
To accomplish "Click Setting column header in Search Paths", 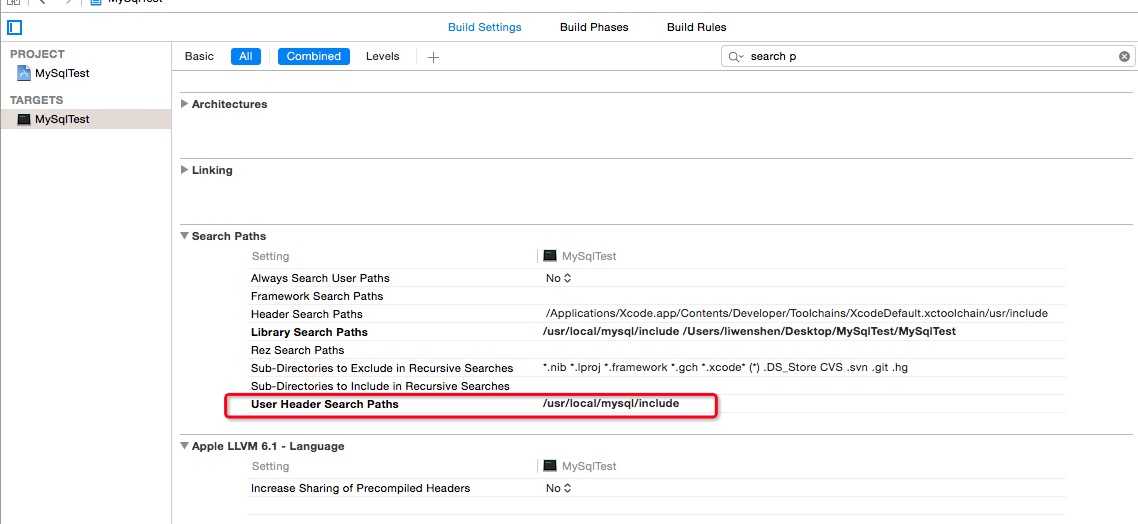I will coord(271,256).
